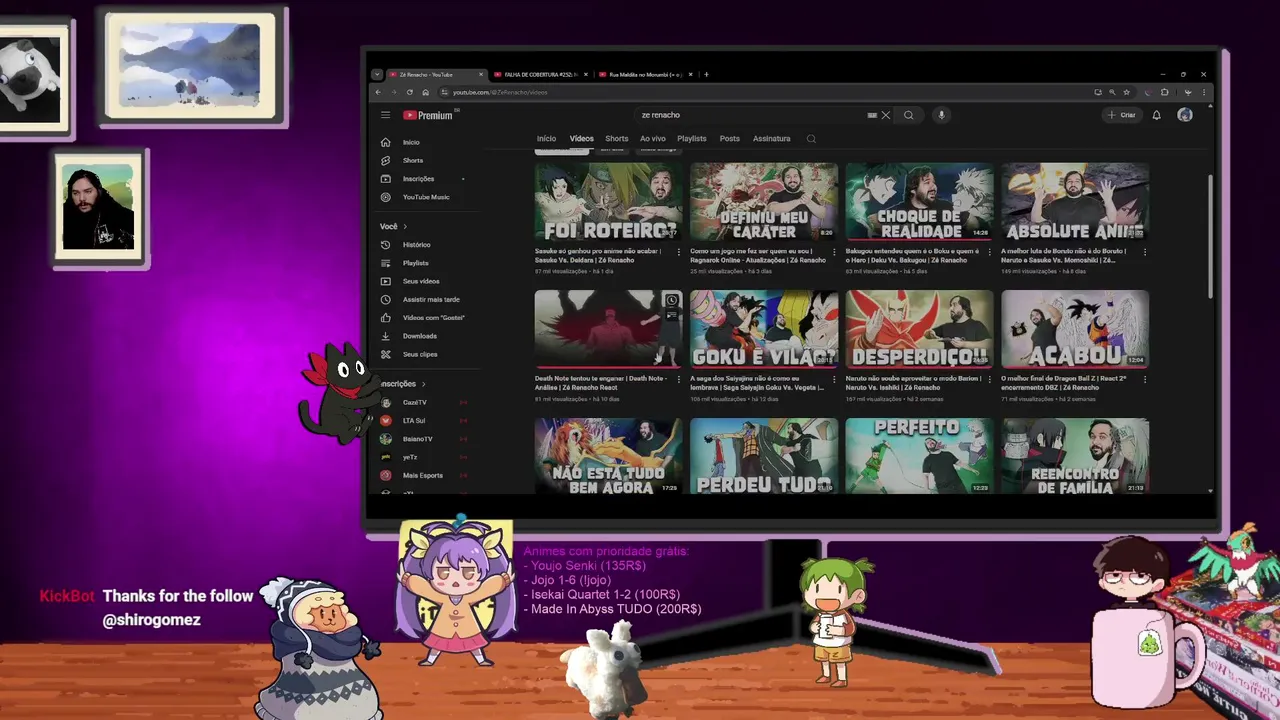This screenshot has width=1280, height=720.
Task: Switch to the Assinatura channel tab
Action: pyautogui.click(x=772, y=139)
